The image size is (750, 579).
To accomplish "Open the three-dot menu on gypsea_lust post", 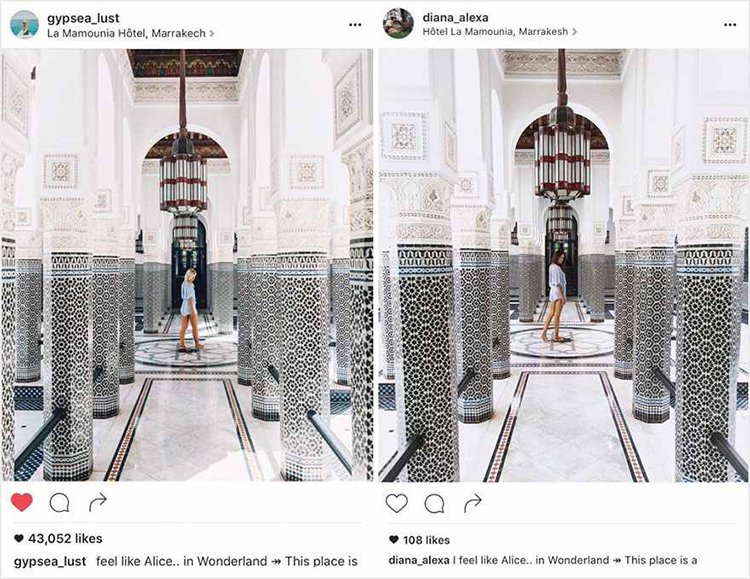I will point(355,25).
